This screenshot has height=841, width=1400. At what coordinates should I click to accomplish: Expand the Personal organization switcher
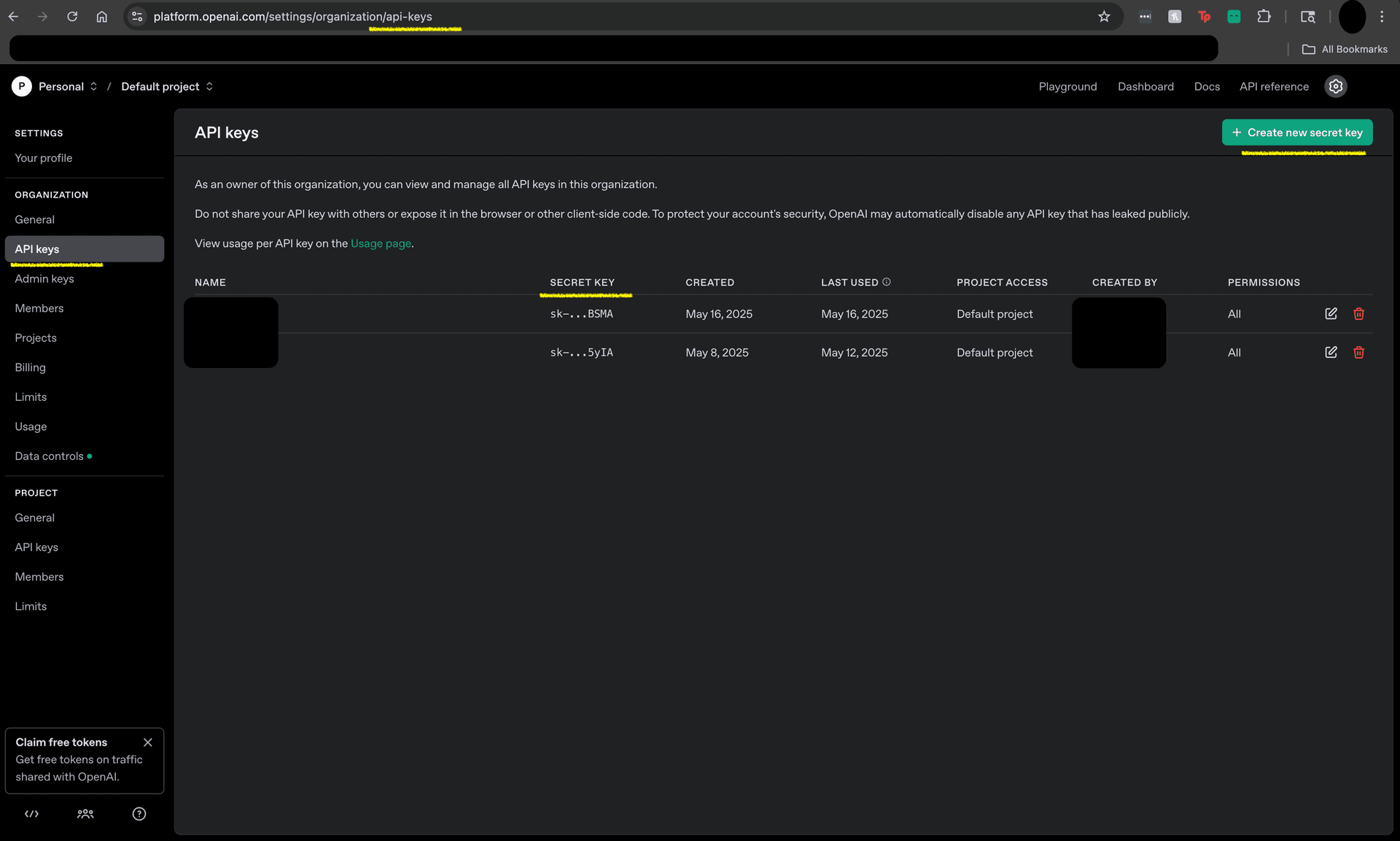click(67, 86)
